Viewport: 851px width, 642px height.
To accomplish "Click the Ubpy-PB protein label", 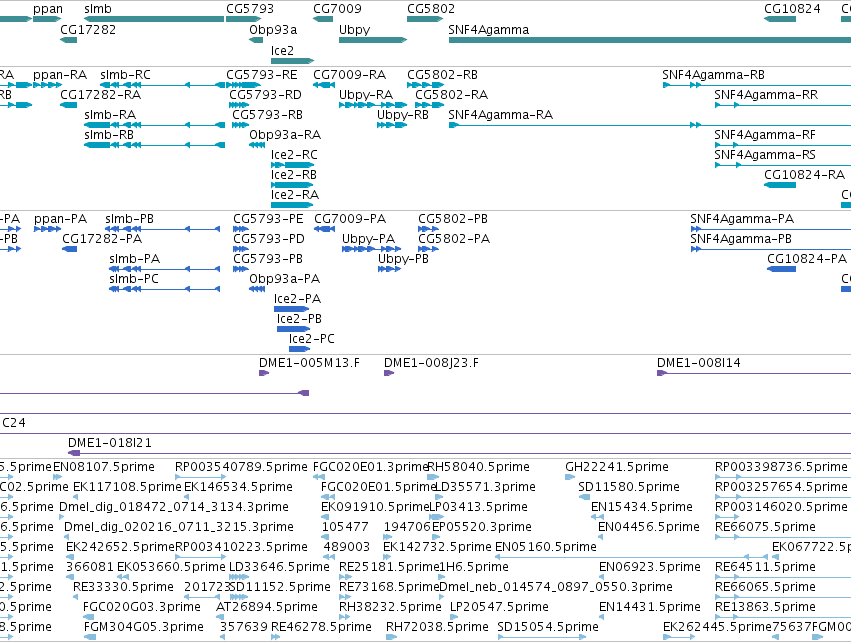I will coord(403,259).
